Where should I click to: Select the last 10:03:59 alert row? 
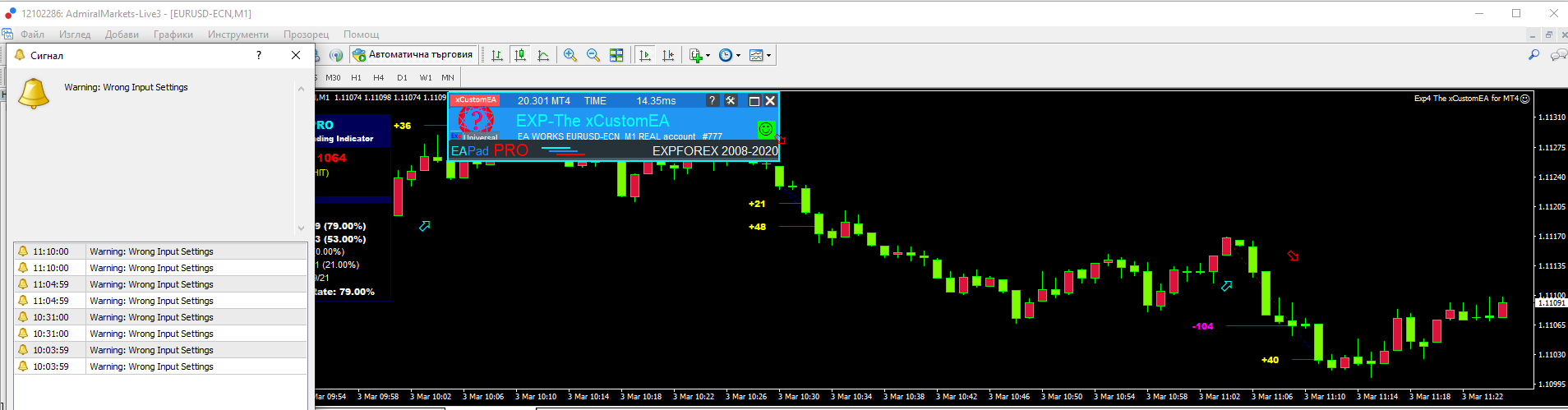160,366
